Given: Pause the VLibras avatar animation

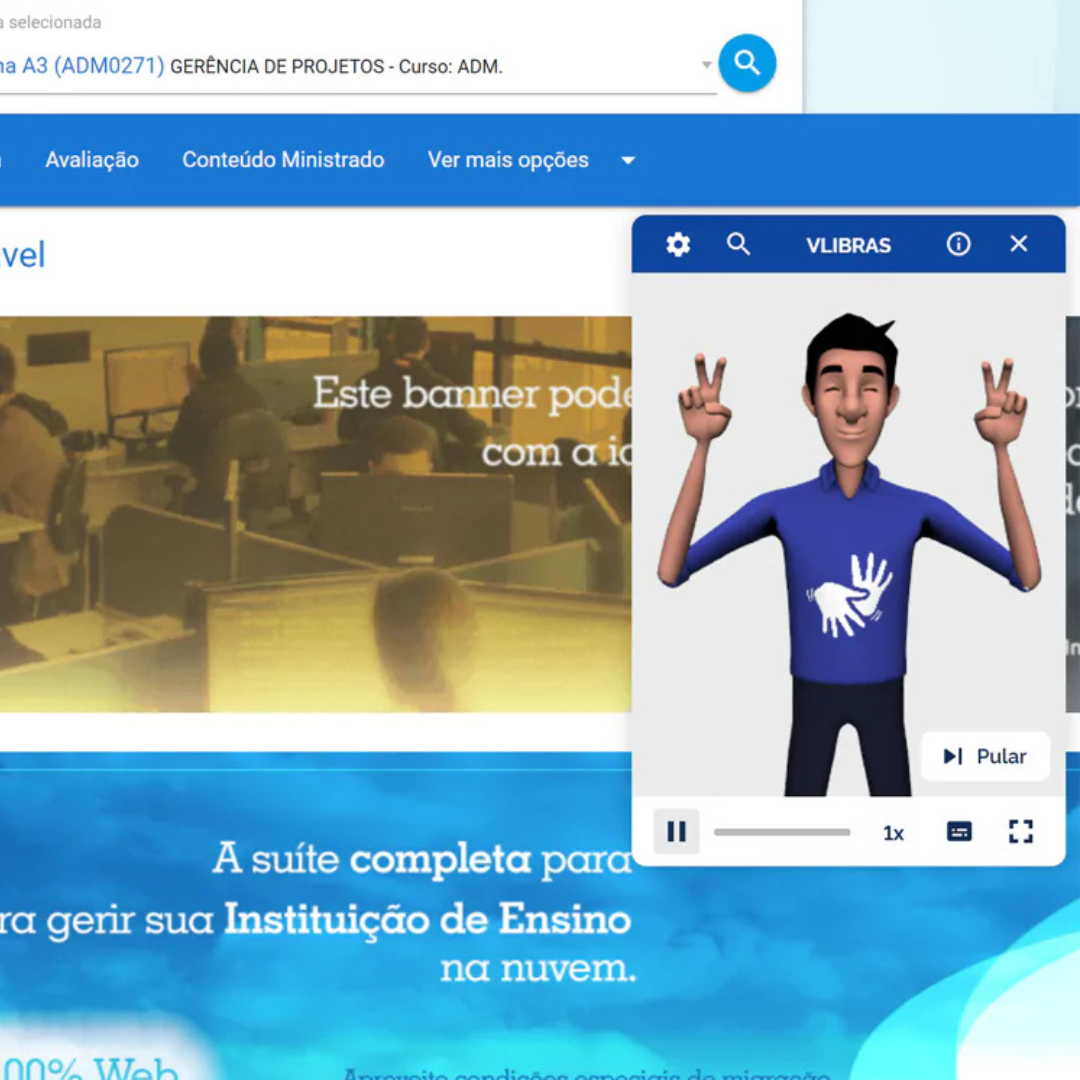Looking at the screenshot, I should click(x=676, y=831).
